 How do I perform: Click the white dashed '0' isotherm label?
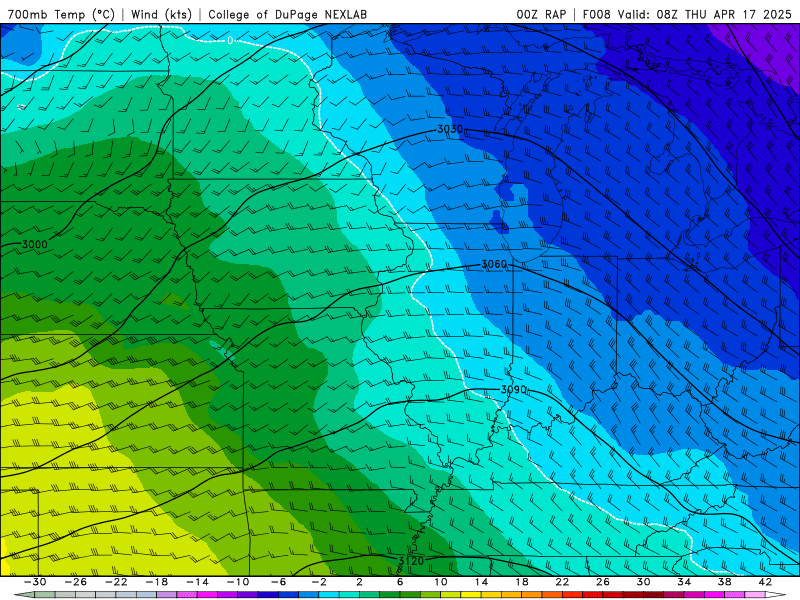230,40
